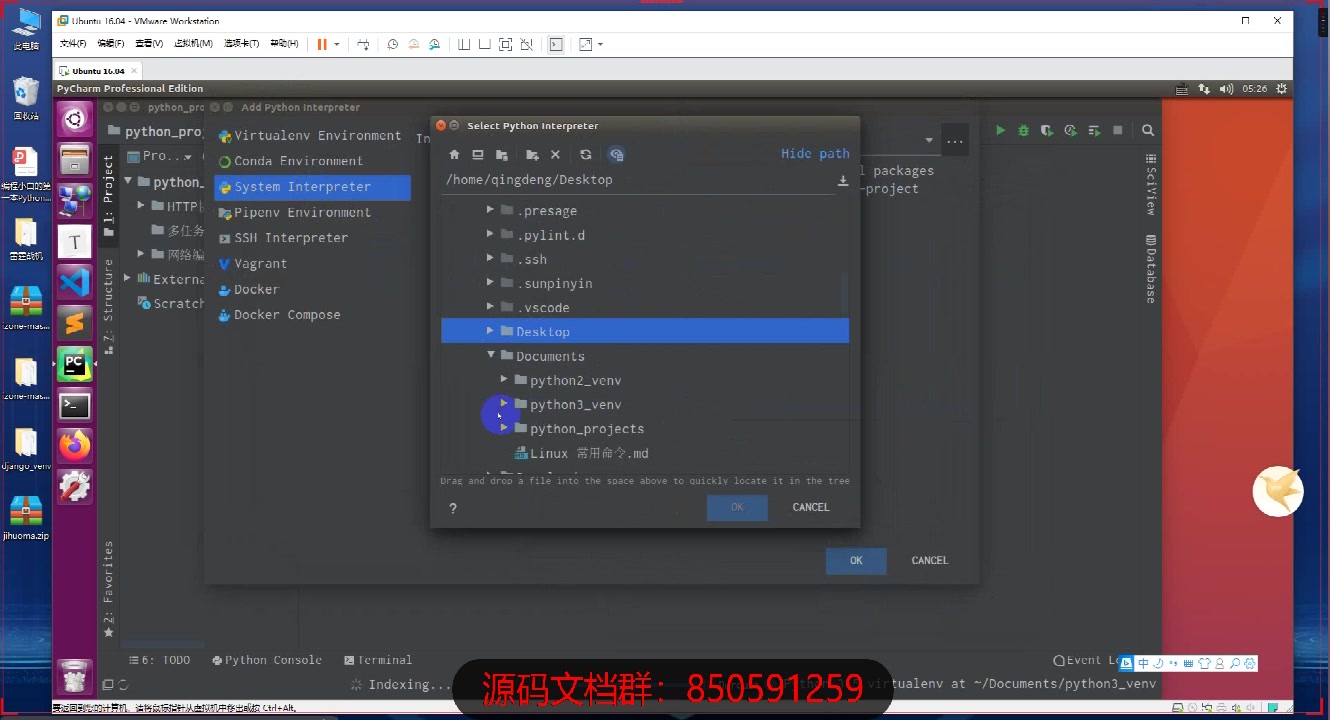Image resolution: width=1330 pixels, height=720 pixels.
Task: Open Typora T icon in dock
Action: pos(75,241)
